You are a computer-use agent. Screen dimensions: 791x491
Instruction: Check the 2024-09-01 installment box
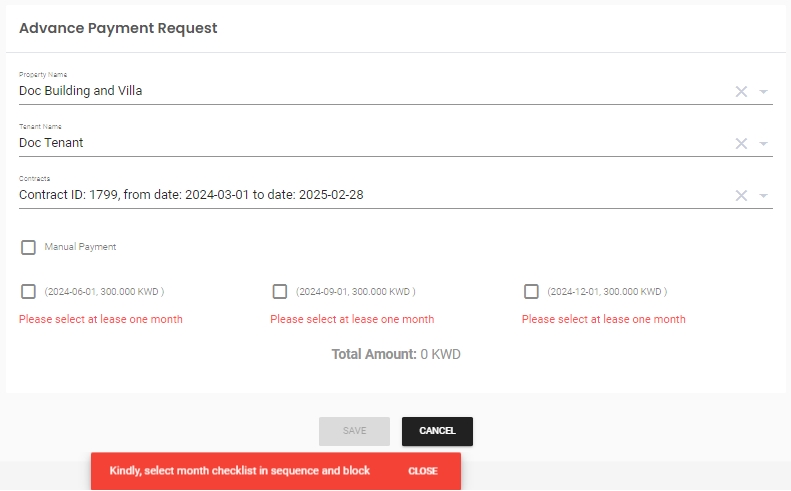click(280, 292)
